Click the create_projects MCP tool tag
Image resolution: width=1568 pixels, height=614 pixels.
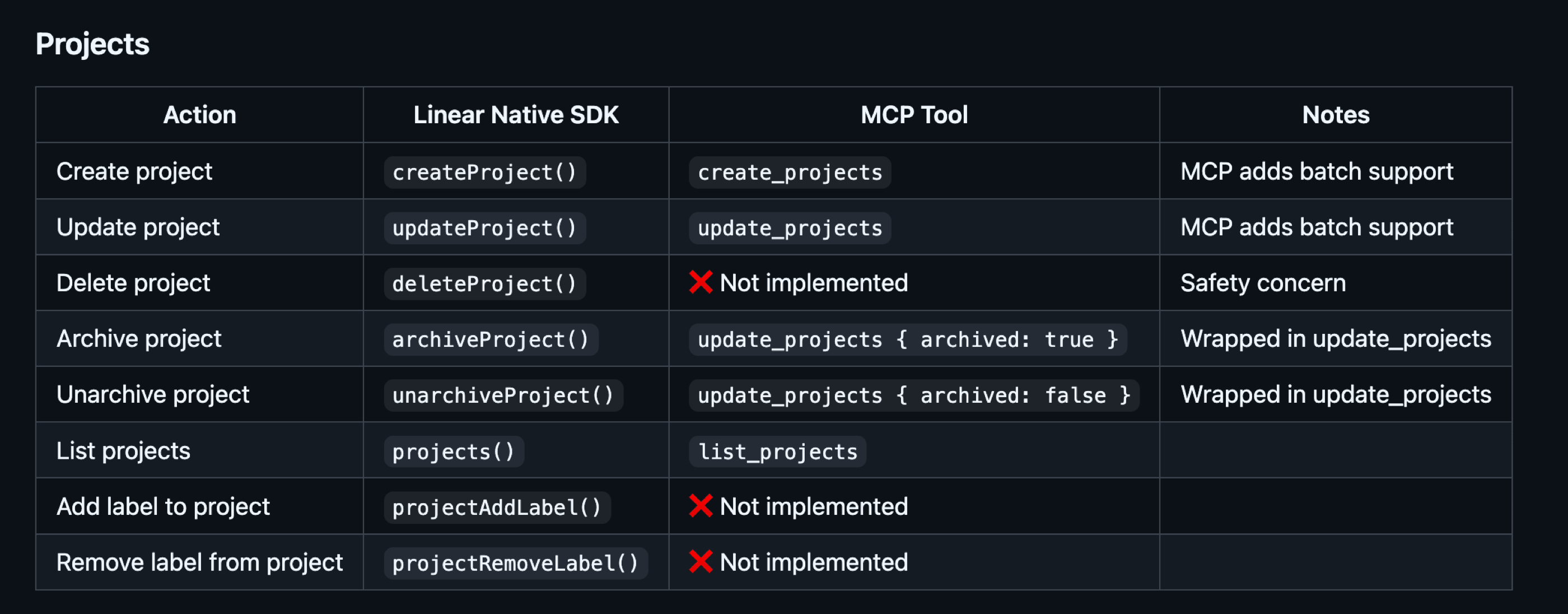pos(790,173)
